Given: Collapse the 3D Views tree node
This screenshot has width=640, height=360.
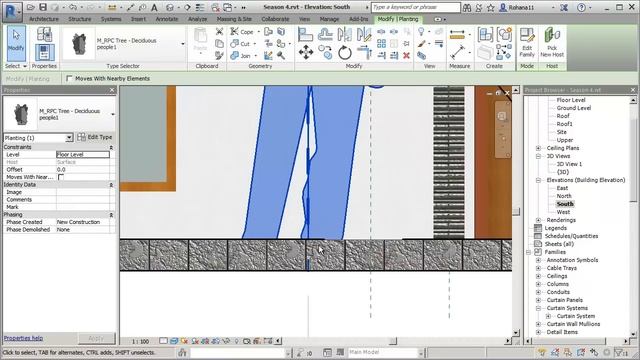Looking at the screenshot, I should coord(538,156).
